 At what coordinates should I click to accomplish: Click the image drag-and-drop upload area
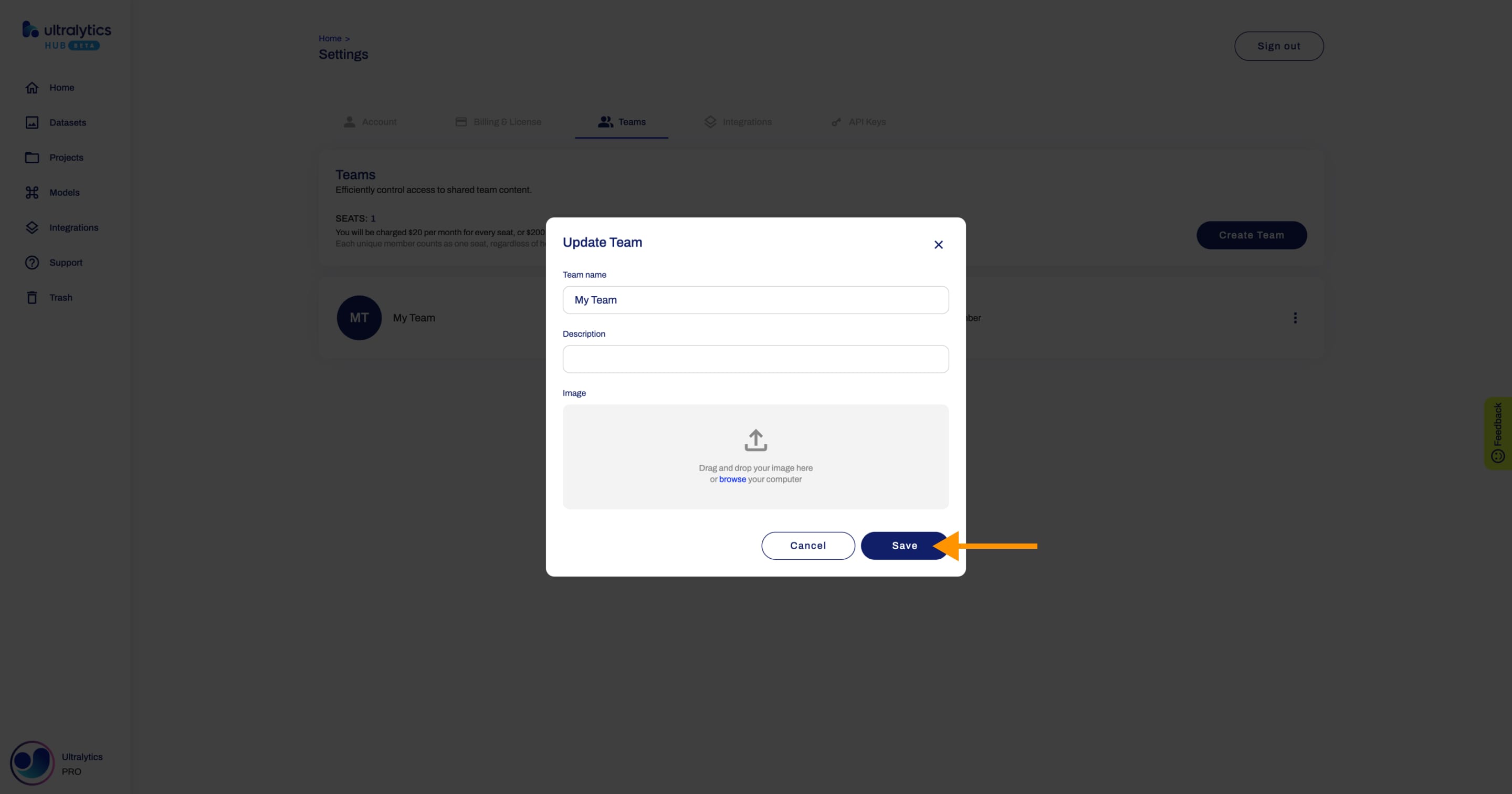tap(756, 456)
